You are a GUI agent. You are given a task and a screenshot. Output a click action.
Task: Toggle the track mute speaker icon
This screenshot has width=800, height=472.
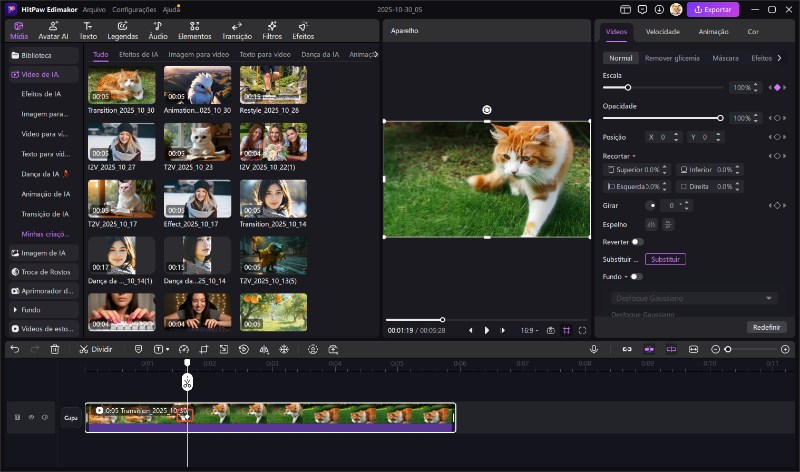(45, 417)
